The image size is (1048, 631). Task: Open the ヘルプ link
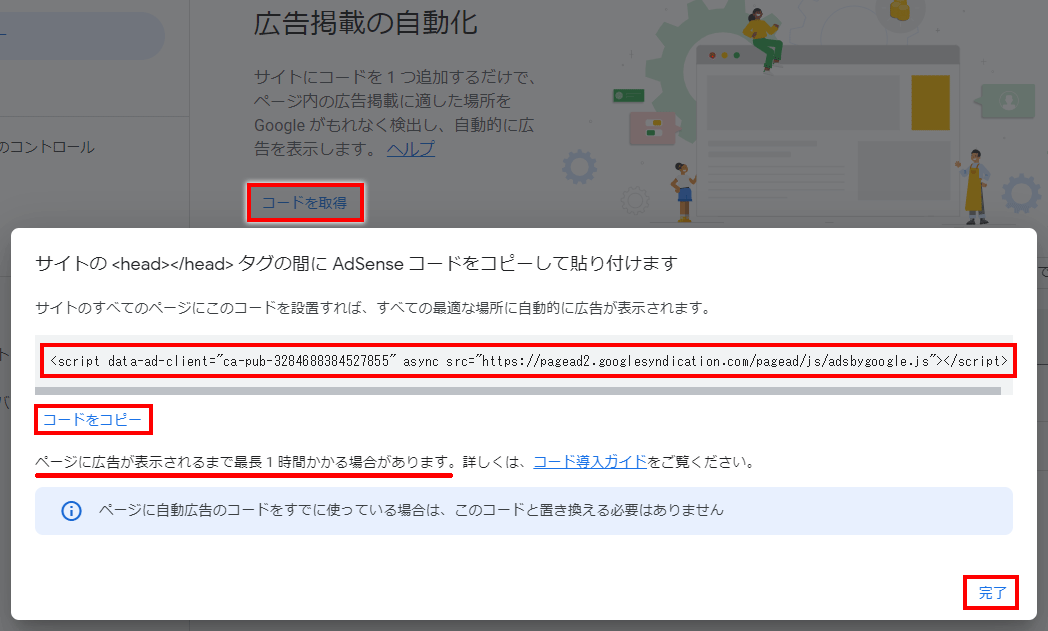410,148
